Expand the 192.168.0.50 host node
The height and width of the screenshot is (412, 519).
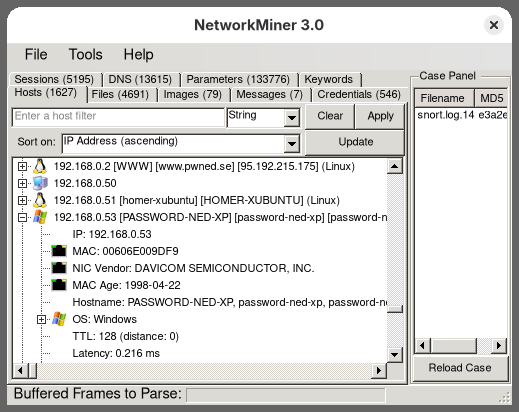coord(22,183)
